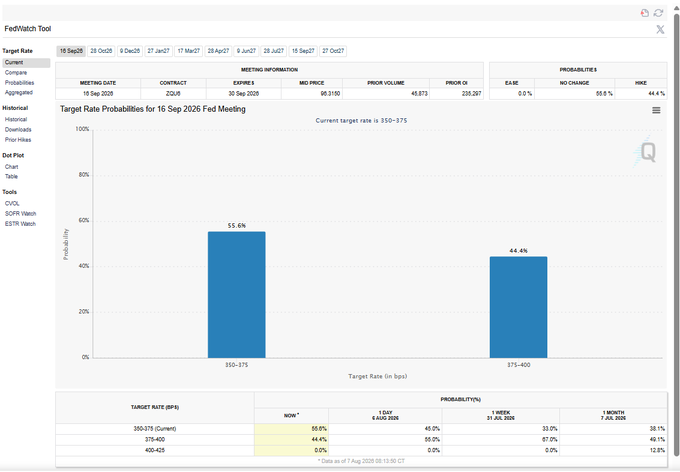The height and width of the screenshot is (472, 680).
Task: Select the 16 Sep26 meeting tab
Action: [71, 51]
